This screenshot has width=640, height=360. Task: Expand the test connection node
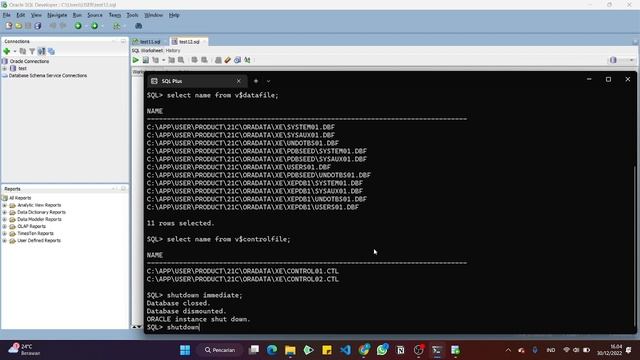coord(4,69)
